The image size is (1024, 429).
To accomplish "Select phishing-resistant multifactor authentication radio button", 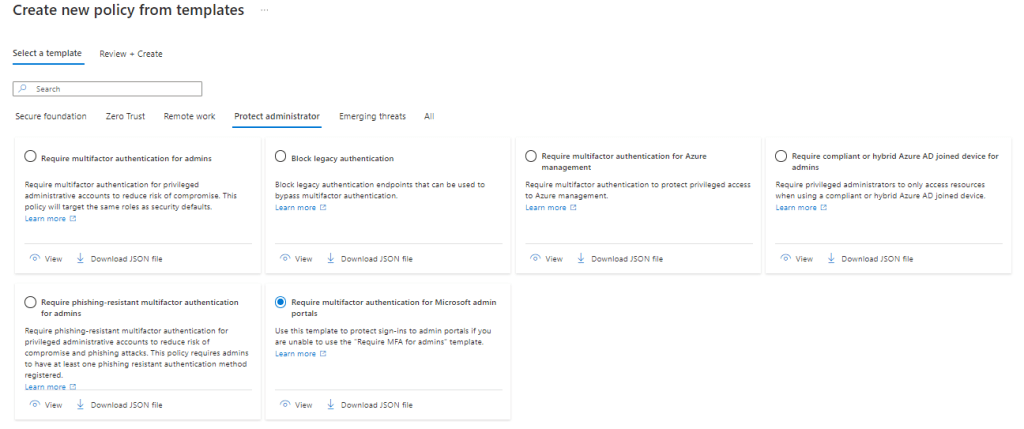I will (x=31, y=302).
